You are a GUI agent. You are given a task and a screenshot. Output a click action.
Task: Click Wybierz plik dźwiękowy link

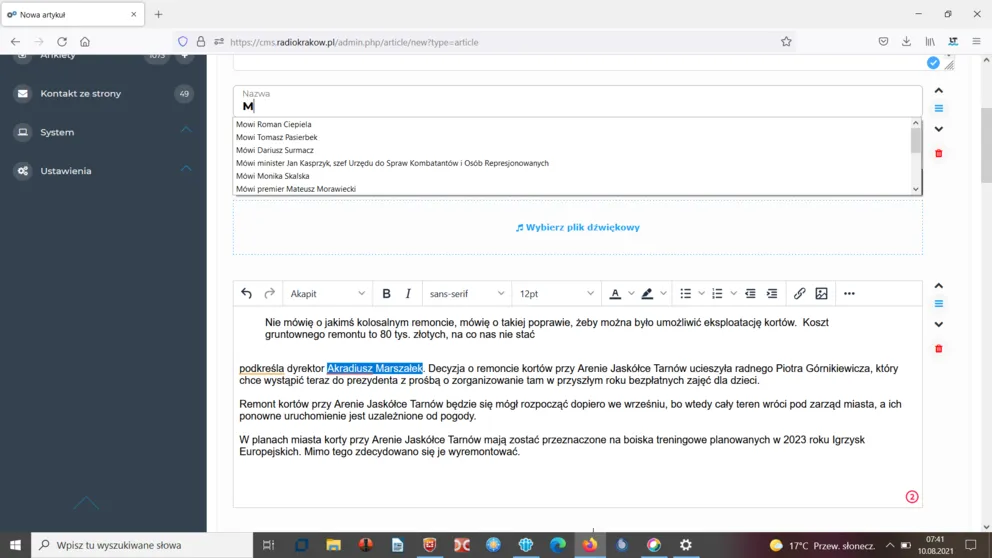pyautogui.click(x=578, y=227)
